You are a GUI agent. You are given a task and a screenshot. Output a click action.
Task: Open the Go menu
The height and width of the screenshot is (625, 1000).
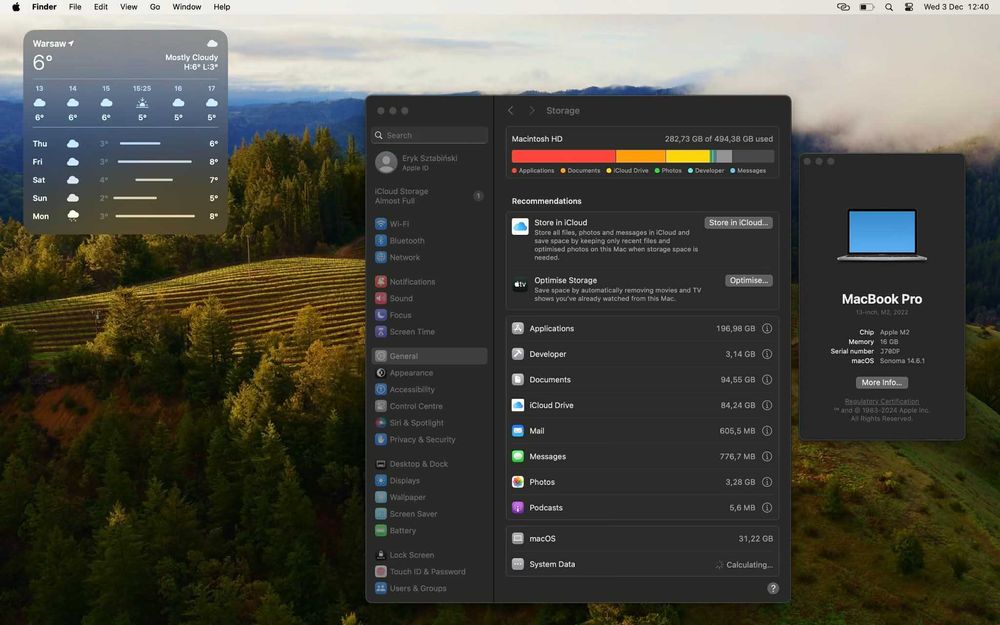click(x=155, y=7)
